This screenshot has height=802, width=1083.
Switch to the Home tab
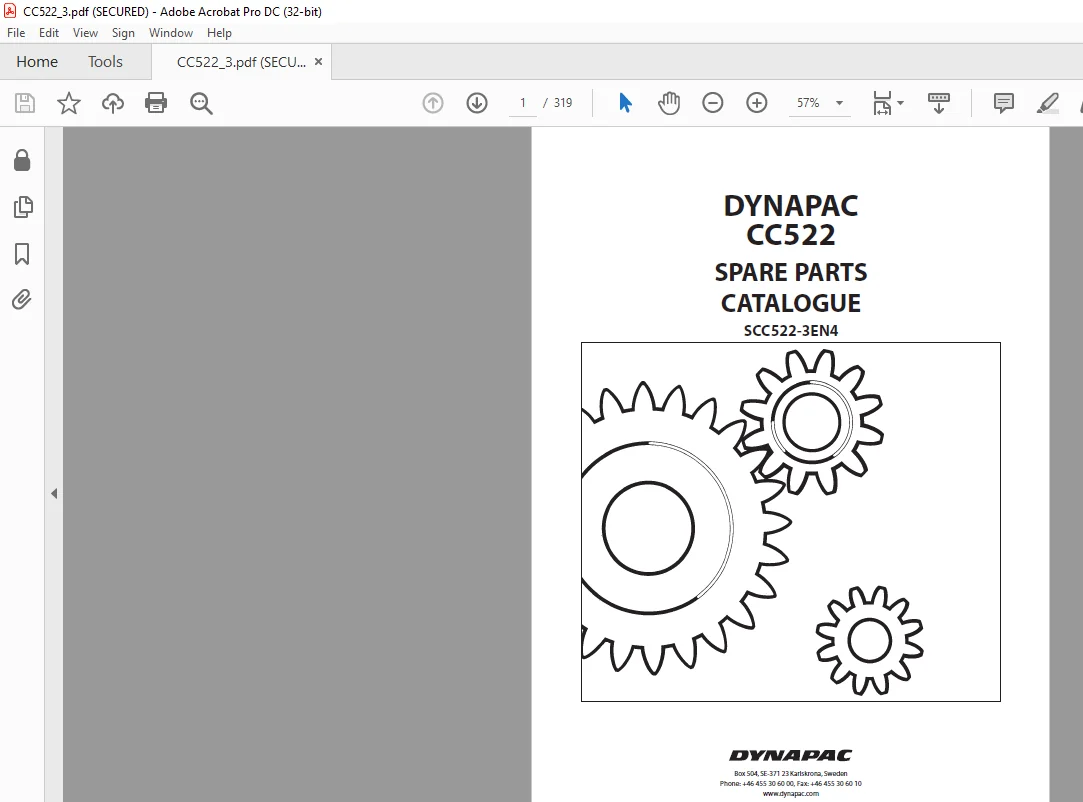pyautogui.click(x=37, y=61)
